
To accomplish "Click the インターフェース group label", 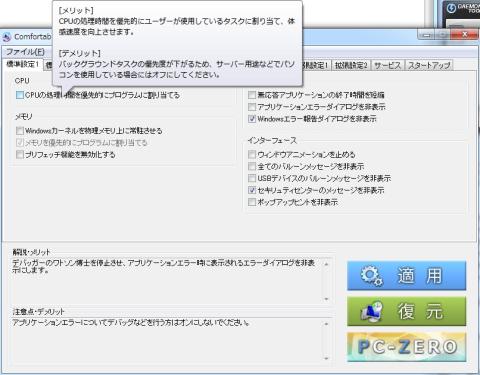I will point(272,141).
